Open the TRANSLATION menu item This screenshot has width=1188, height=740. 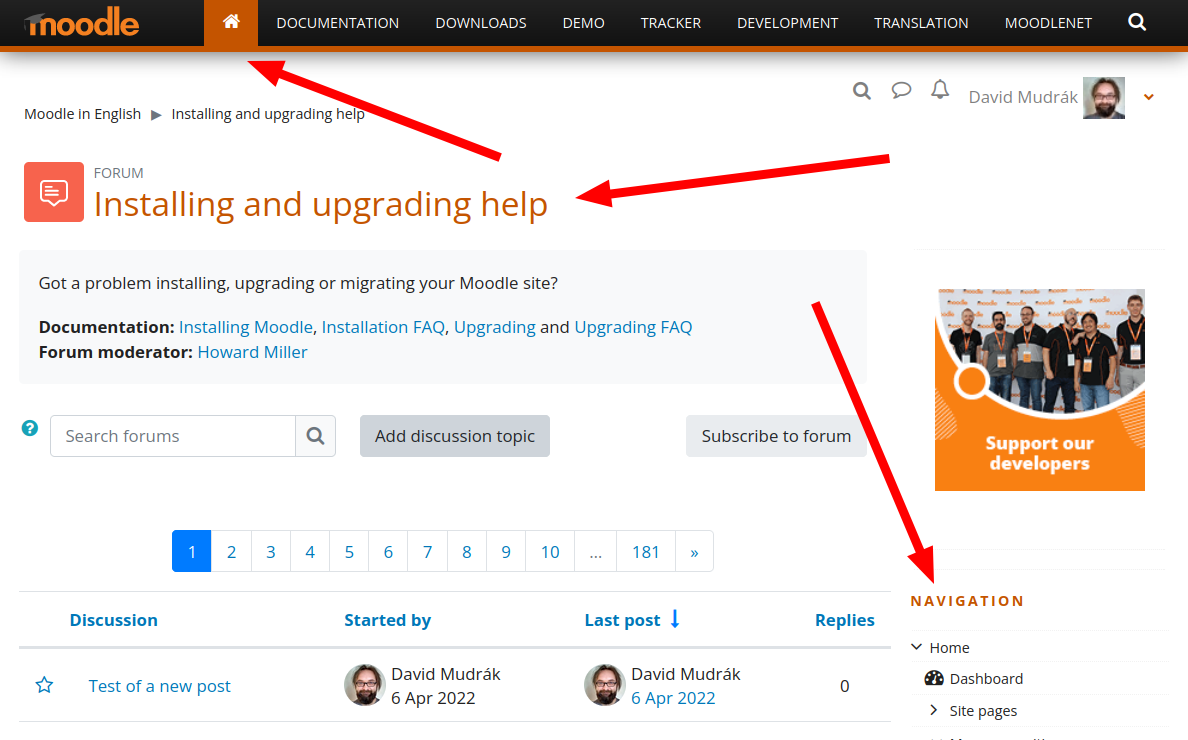(x=921, y=23)
